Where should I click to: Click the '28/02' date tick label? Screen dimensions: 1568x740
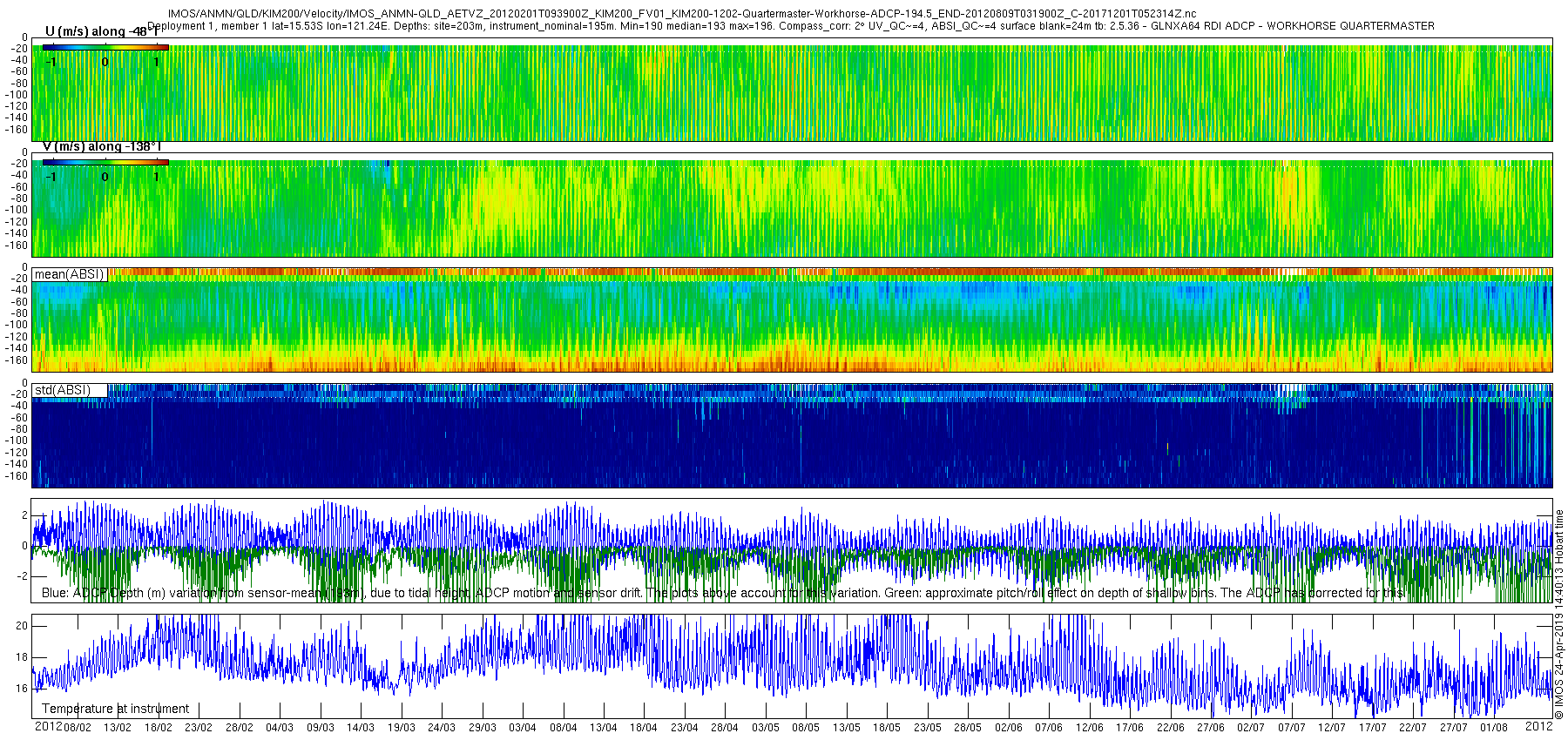[x=239, y=728]
